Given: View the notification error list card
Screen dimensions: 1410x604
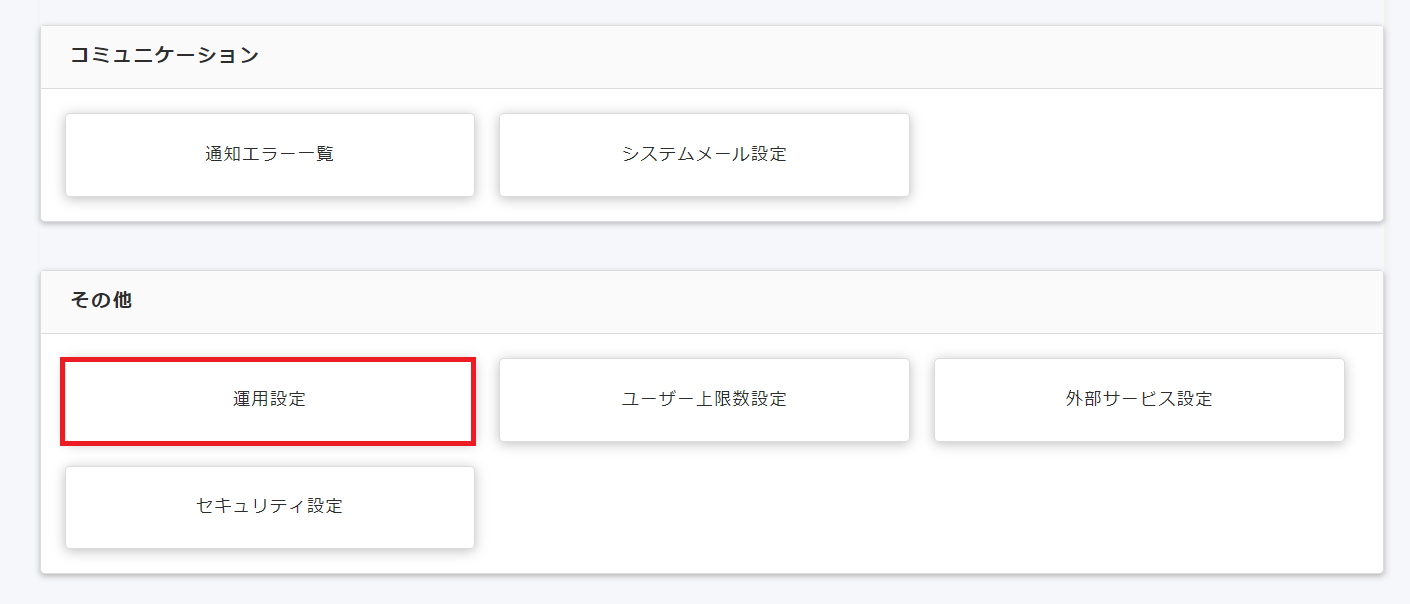Looking at the screenshot, I should tap(269, 155).
